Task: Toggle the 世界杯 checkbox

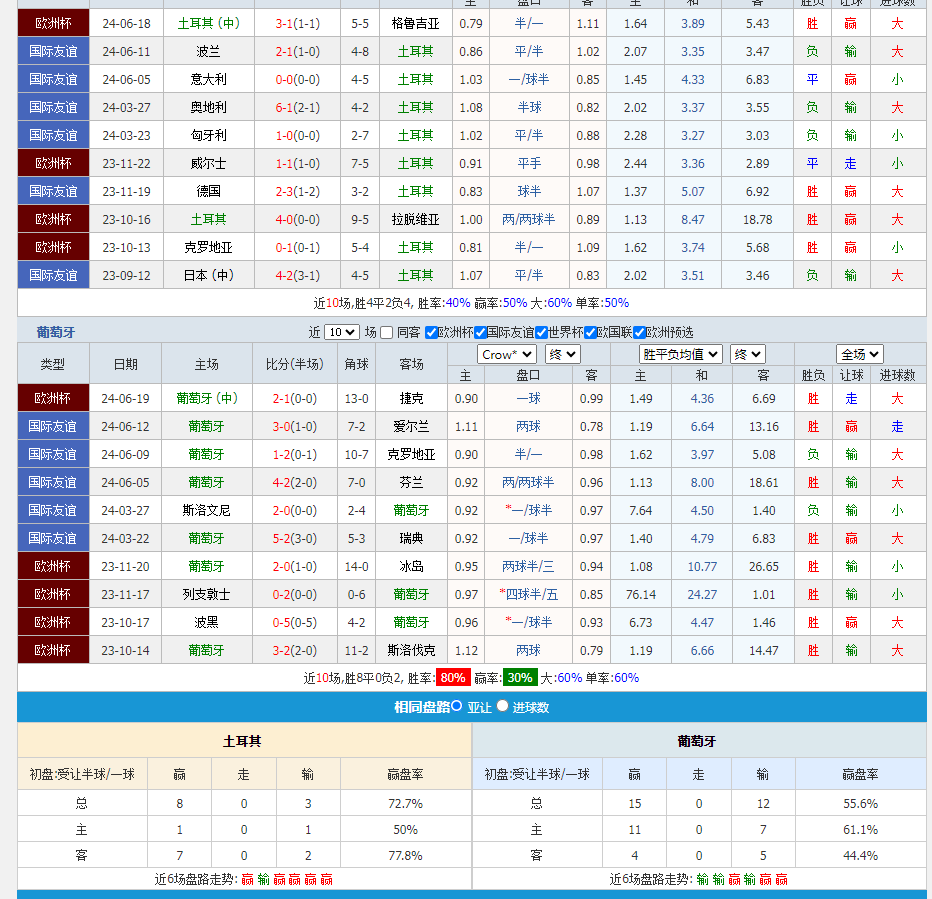Action: coord(541,333)
